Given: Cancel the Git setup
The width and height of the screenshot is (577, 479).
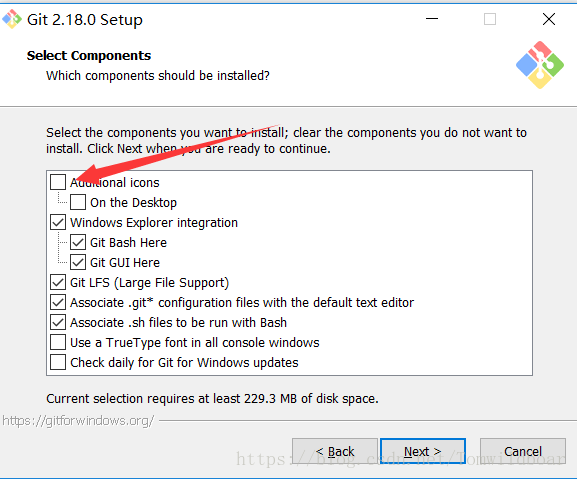Looking at the screenshot, I should [x=523, y=451].
